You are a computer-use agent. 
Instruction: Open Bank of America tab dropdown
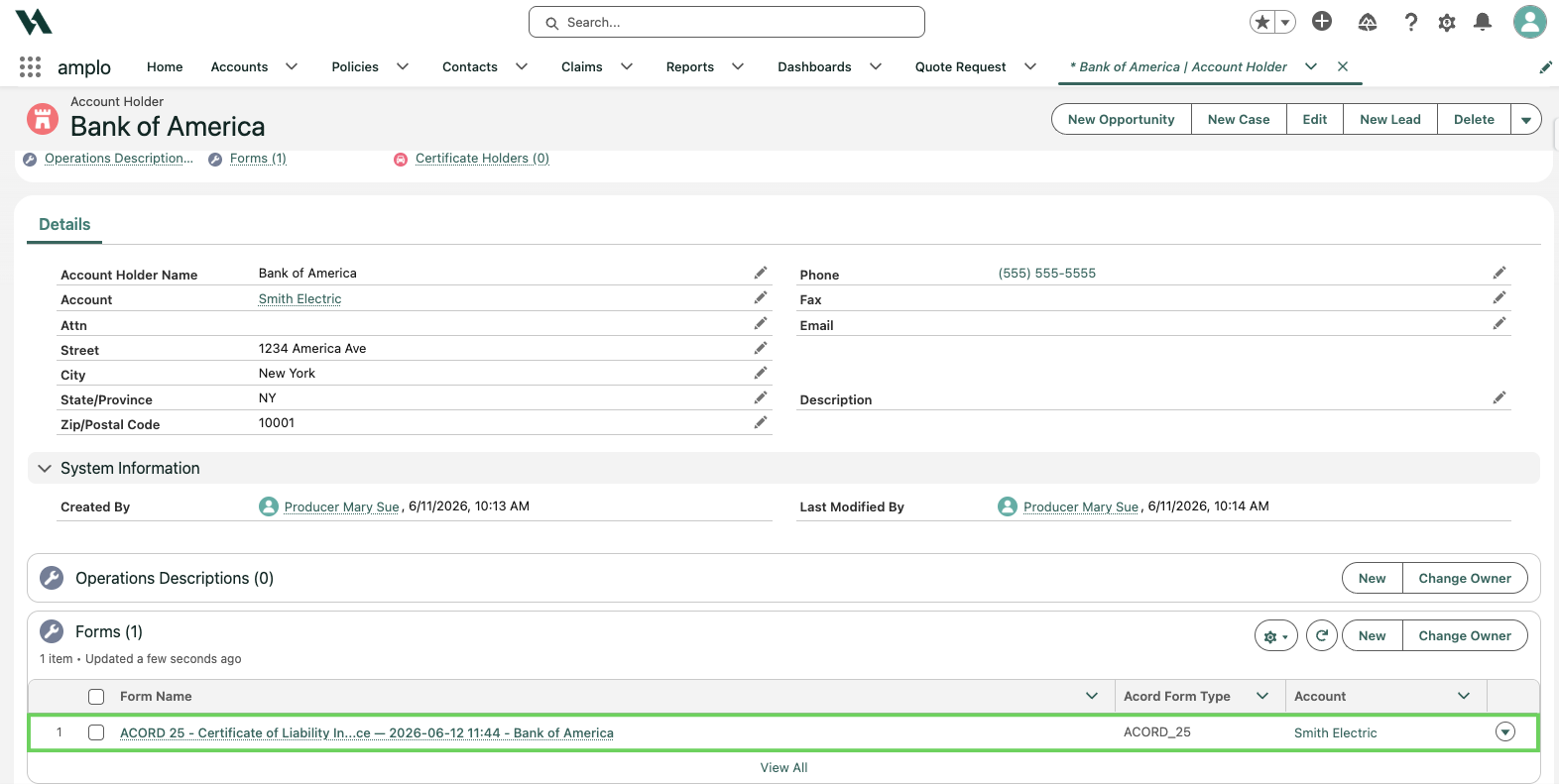click(1311, 66)
